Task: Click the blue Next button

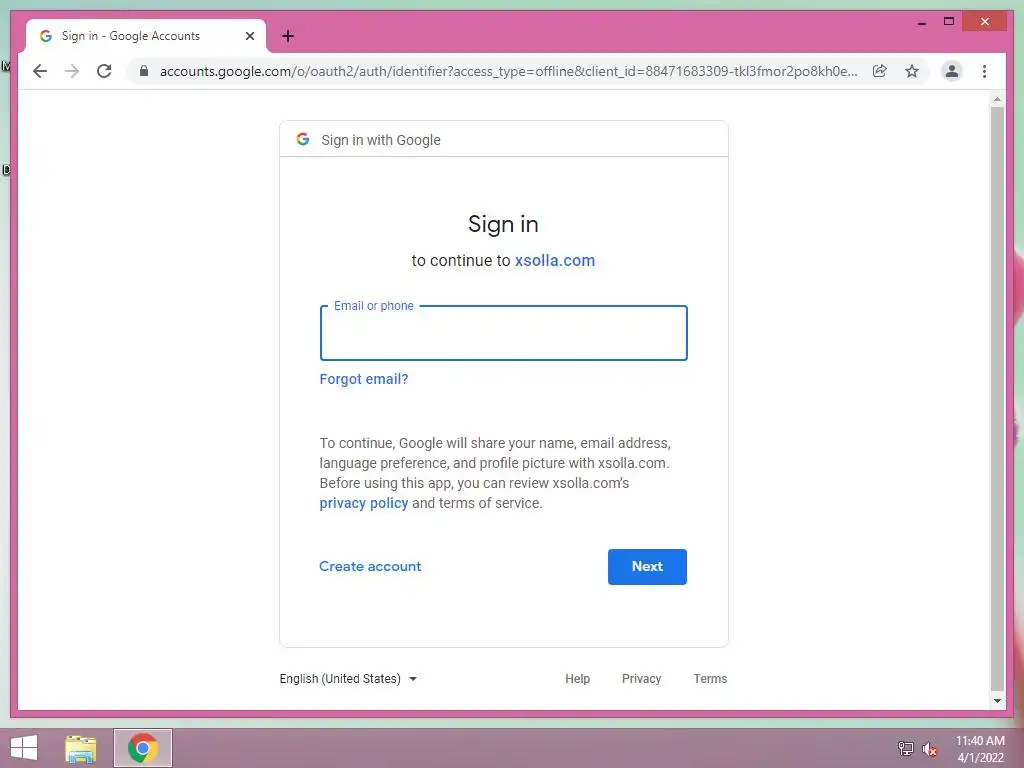Action: coord(647,567)
